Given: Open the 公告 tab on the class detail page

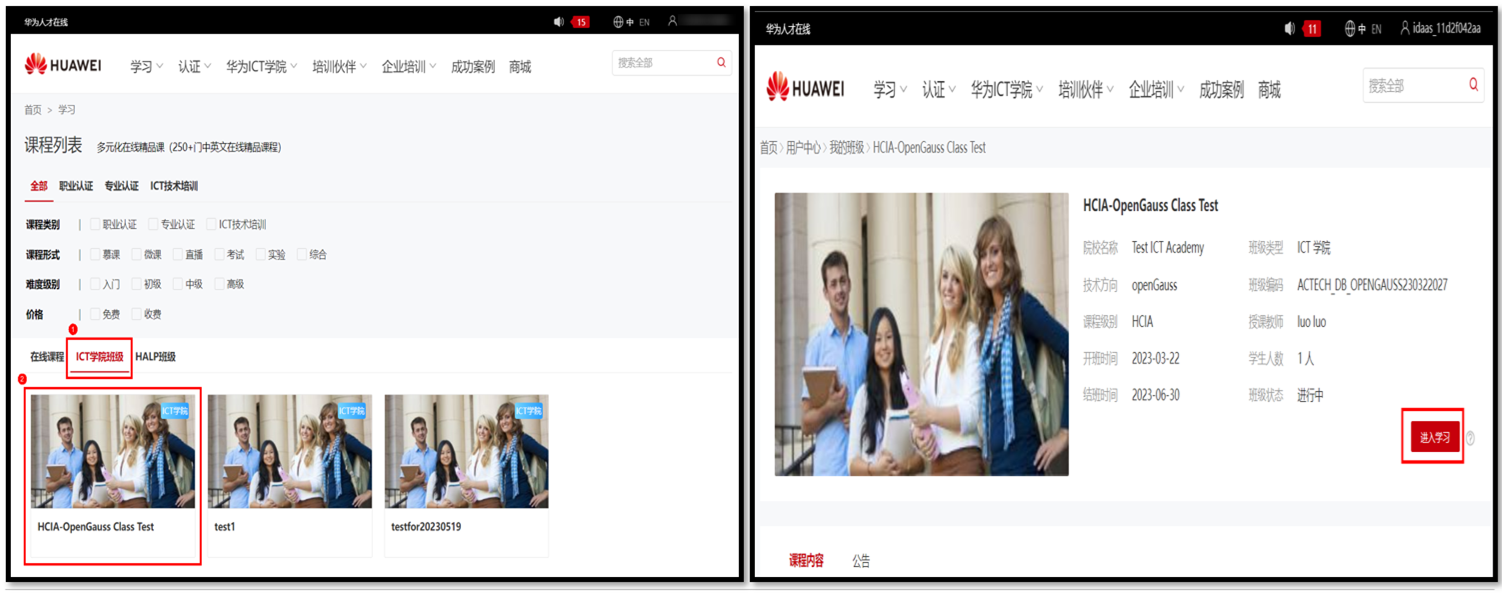Looking at the screenshot, I should (861, 561).
